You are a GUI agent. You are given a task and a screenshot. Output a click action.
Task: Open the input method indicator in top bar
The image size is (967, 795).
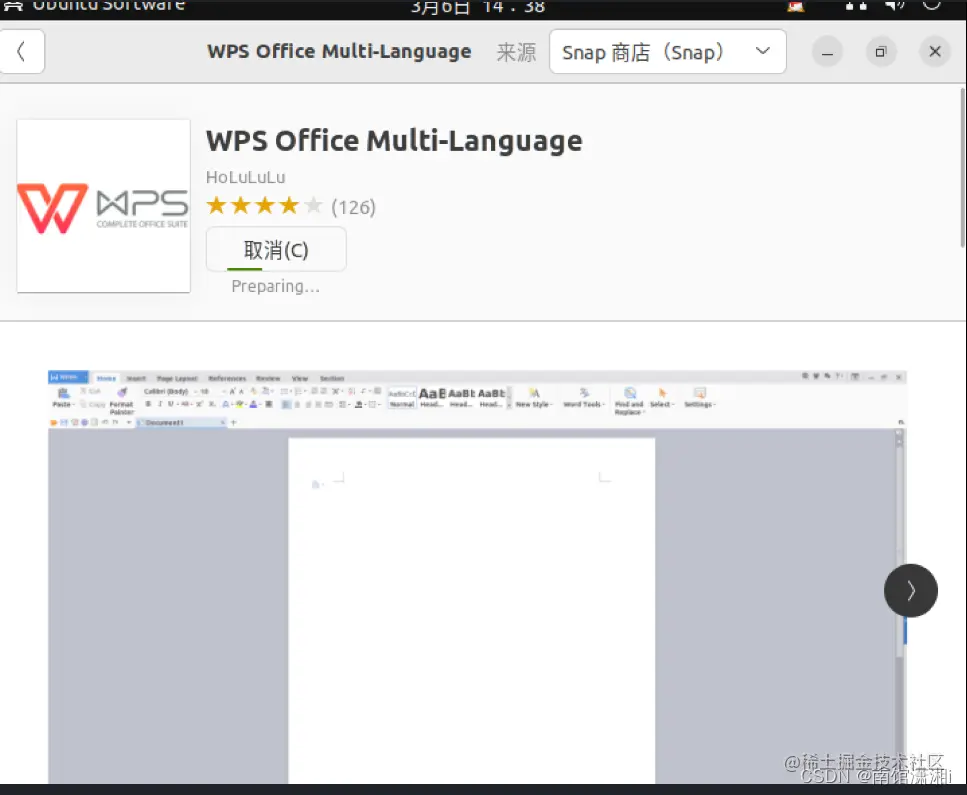click(x=796, y=6)
